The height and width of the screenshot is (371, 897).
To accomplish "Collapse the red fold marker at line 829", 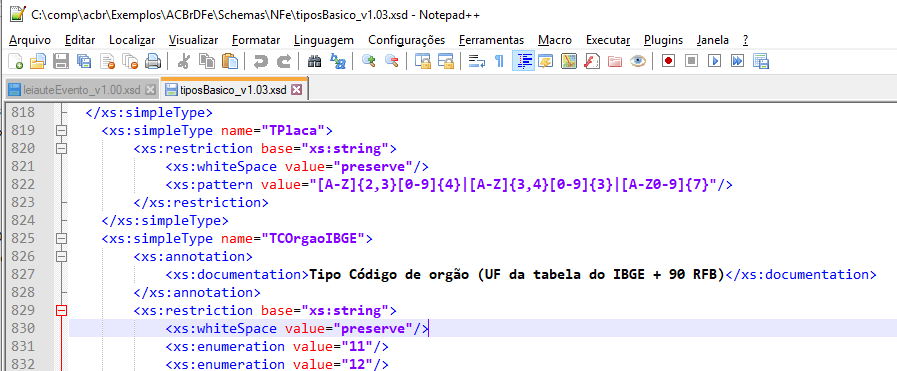I will (x=61, y=310).
